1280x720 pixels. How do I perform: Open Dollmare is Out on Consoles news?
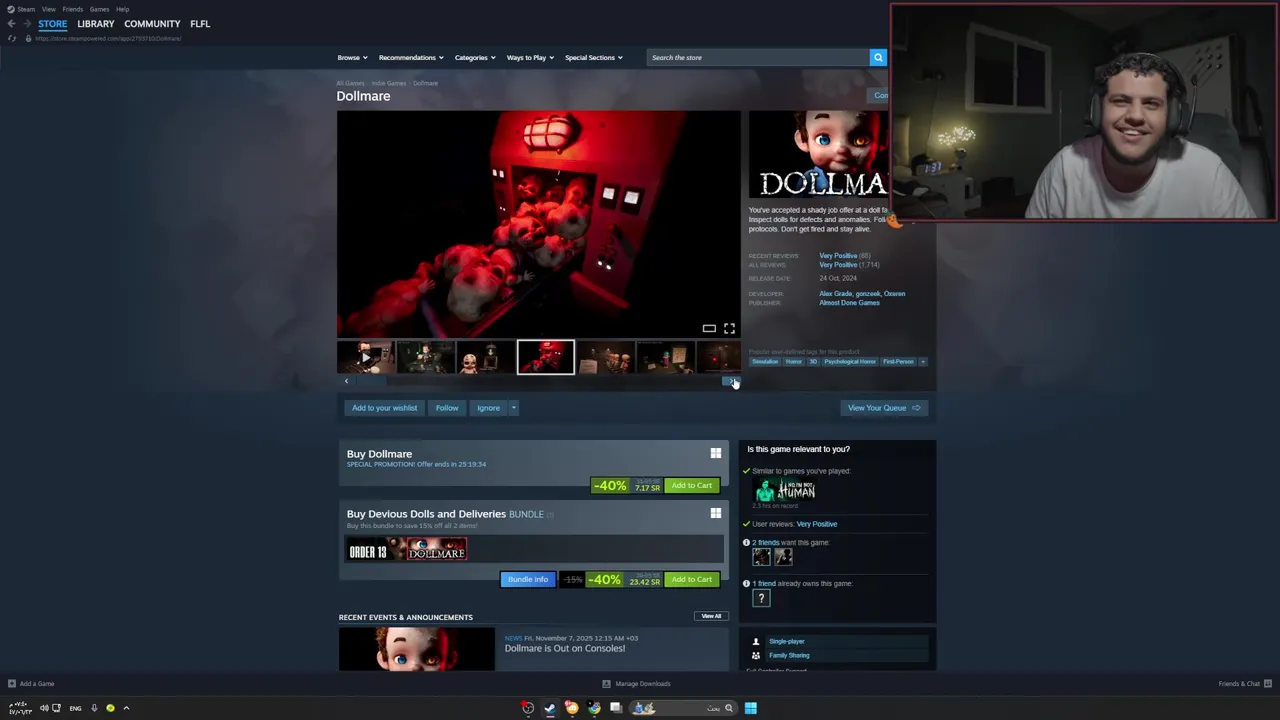click(x=565, y=648)
